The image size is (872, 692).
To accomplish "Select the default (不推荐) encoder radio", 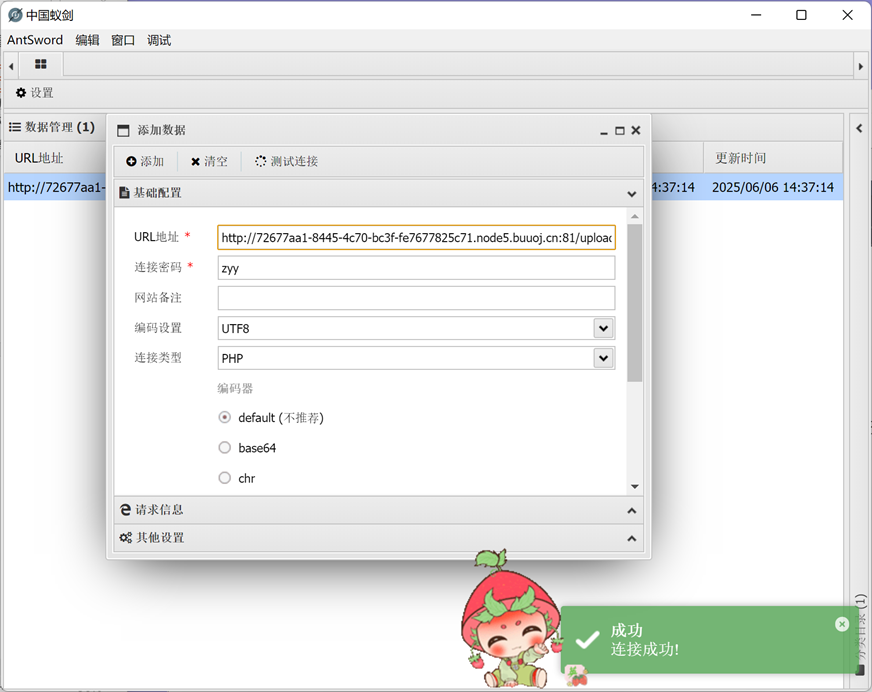I will coord(225,417).
